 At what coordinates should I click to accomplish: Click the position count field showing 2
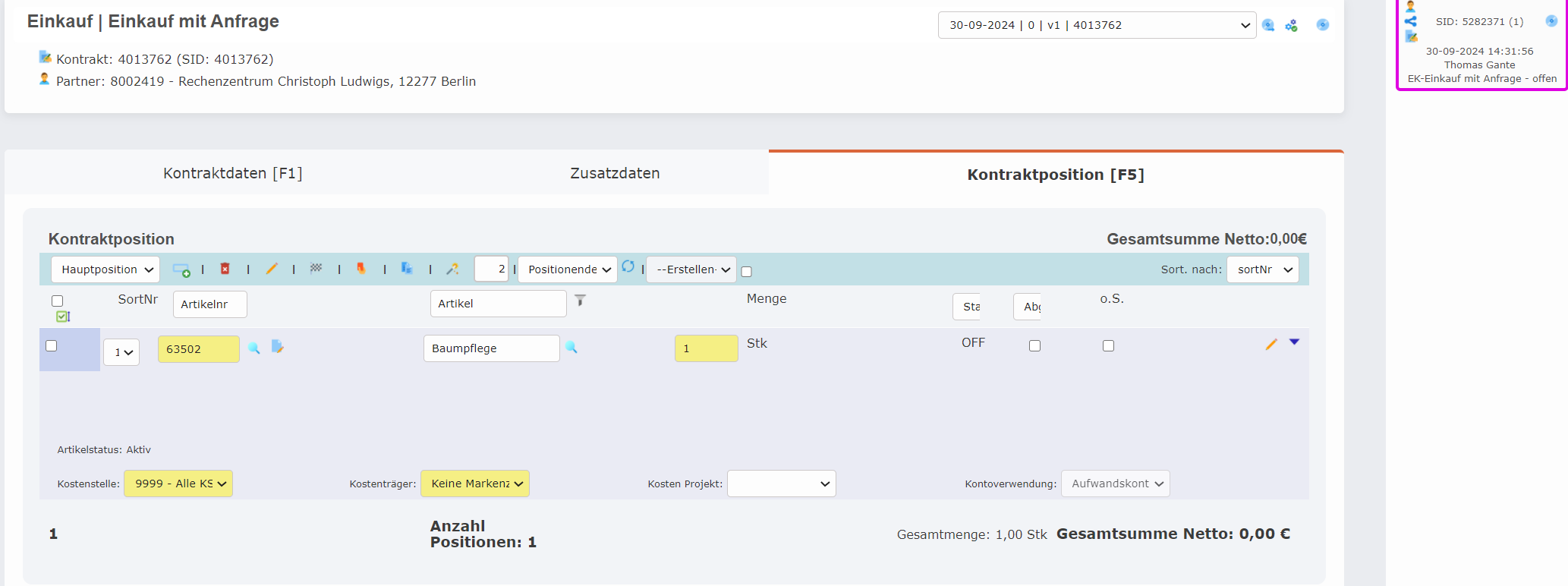click(491, 269)
